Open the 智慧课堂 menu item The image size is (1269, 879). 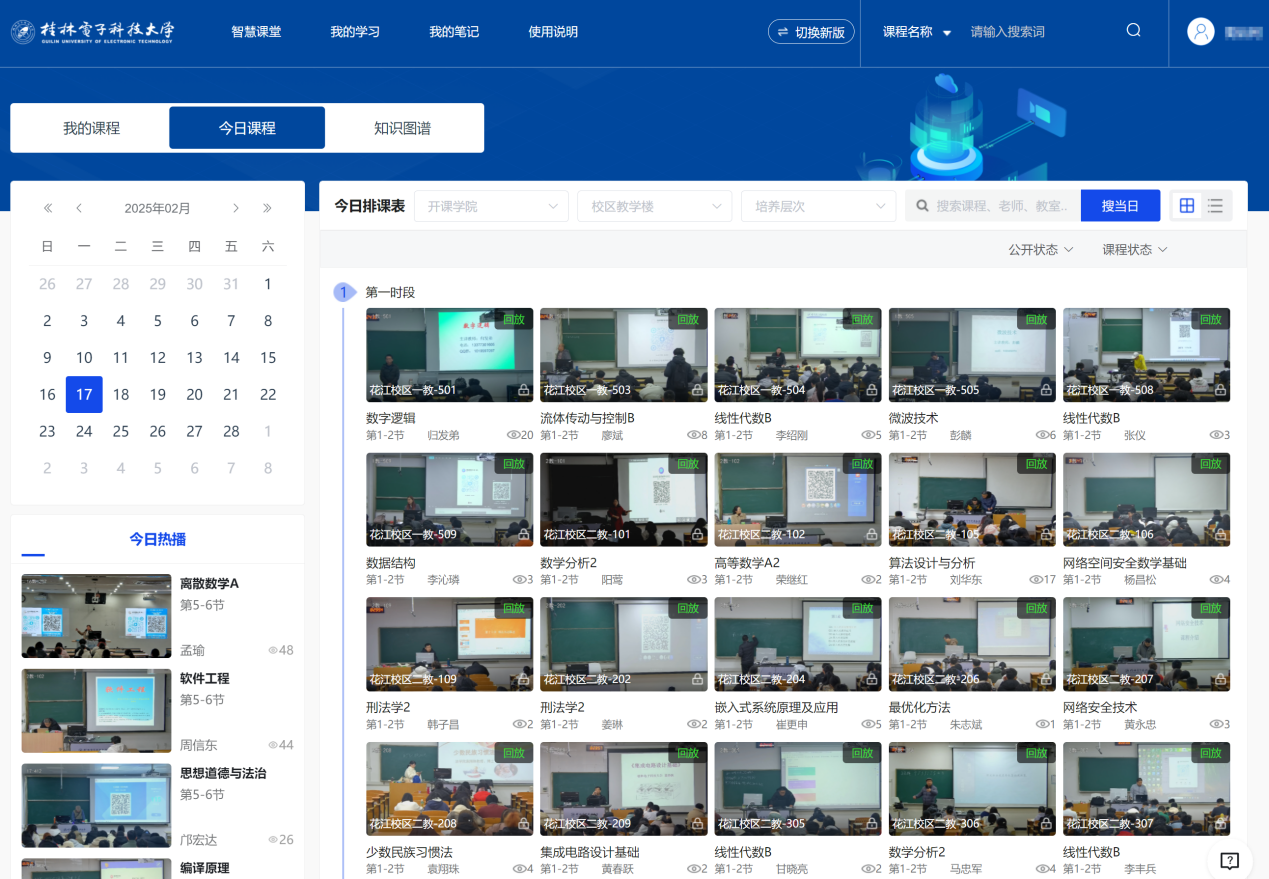tap(256, 32)
